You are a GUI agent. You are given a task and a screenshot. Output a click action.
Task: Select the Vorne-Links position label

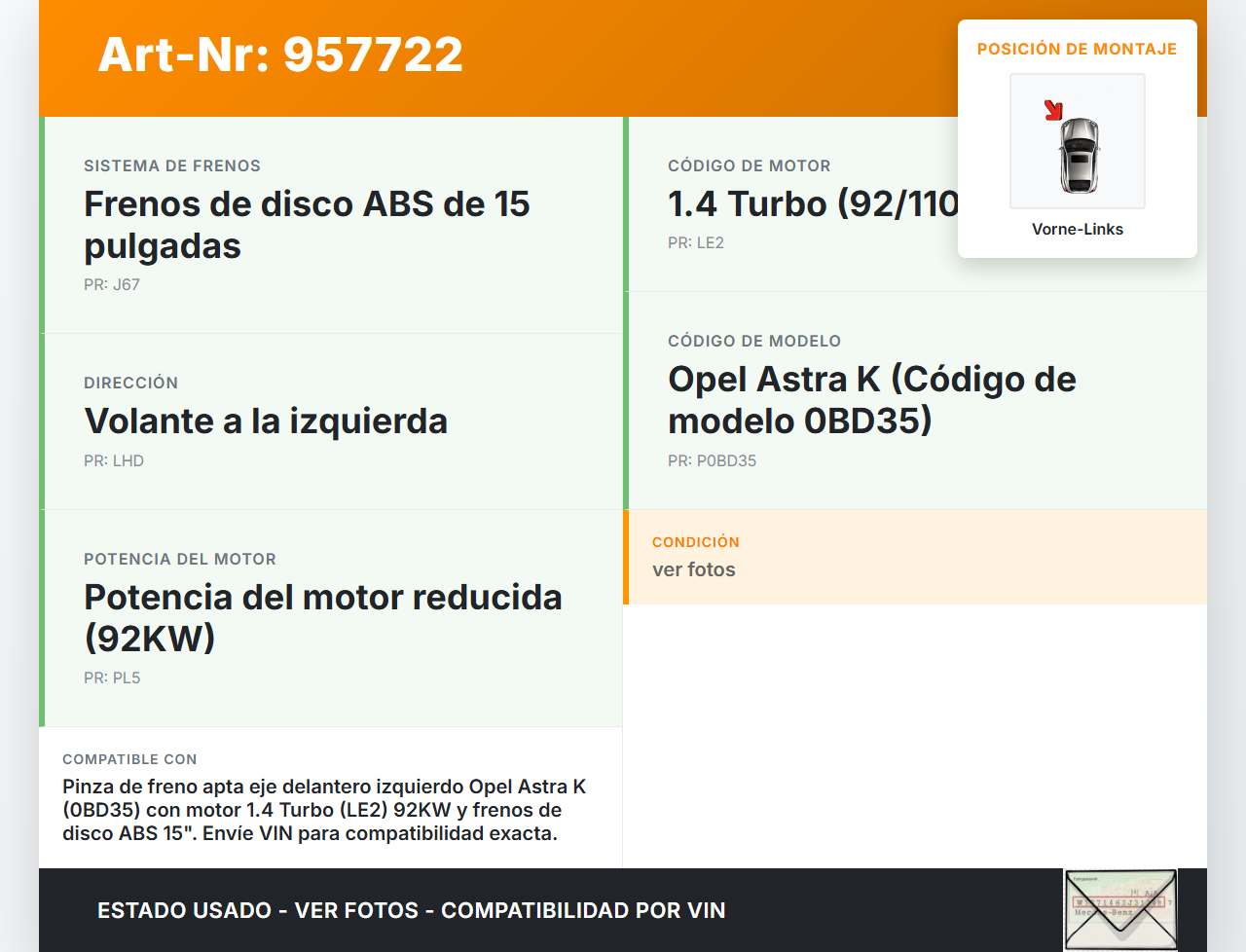click(1077, 229)
